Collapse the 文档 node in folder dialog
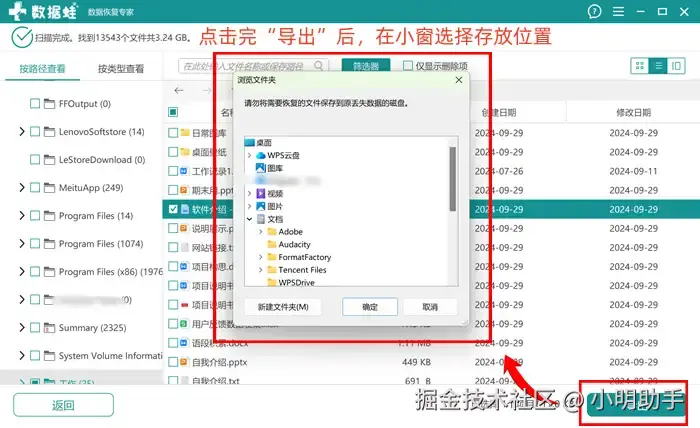 point(250,219)
